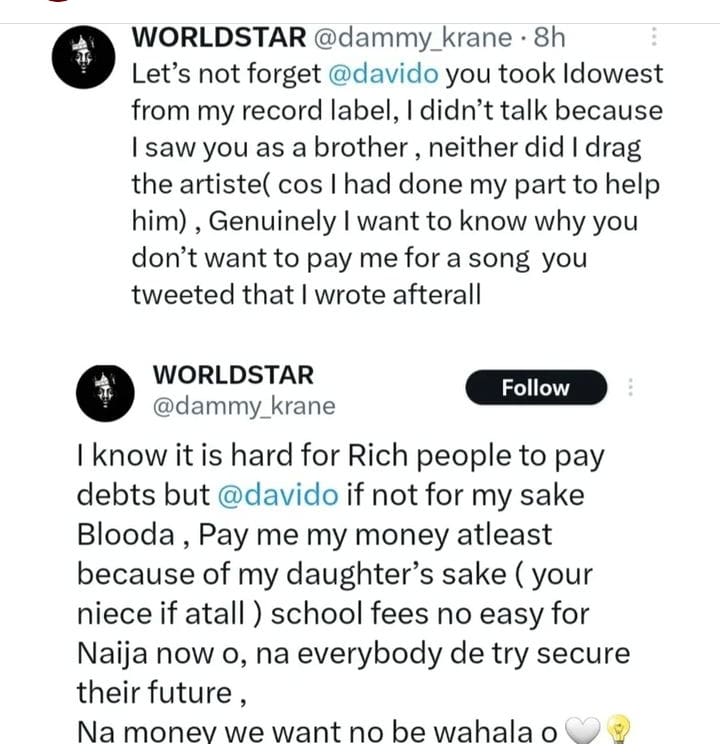Click the @dammy_krane handle under the second WORLDSTAR name
This screenshot has width=720, height=756.
pos(243,406)
